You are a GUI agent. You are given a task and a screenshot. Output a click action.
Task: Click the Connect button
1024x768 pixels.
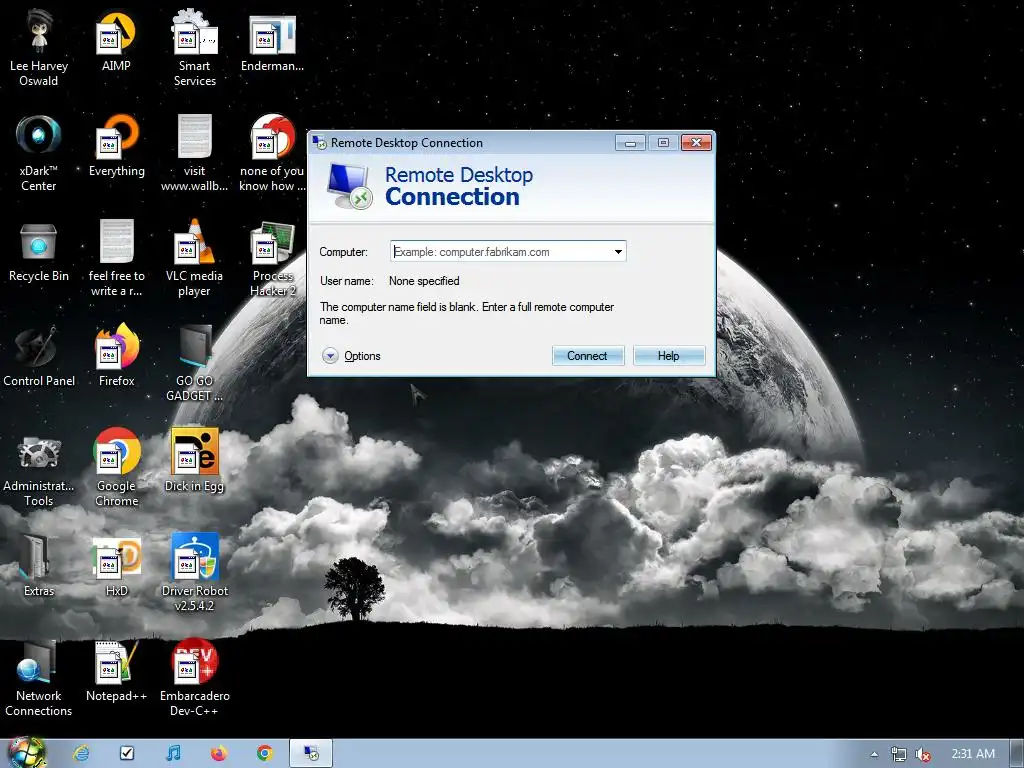(x=588, y=356)
